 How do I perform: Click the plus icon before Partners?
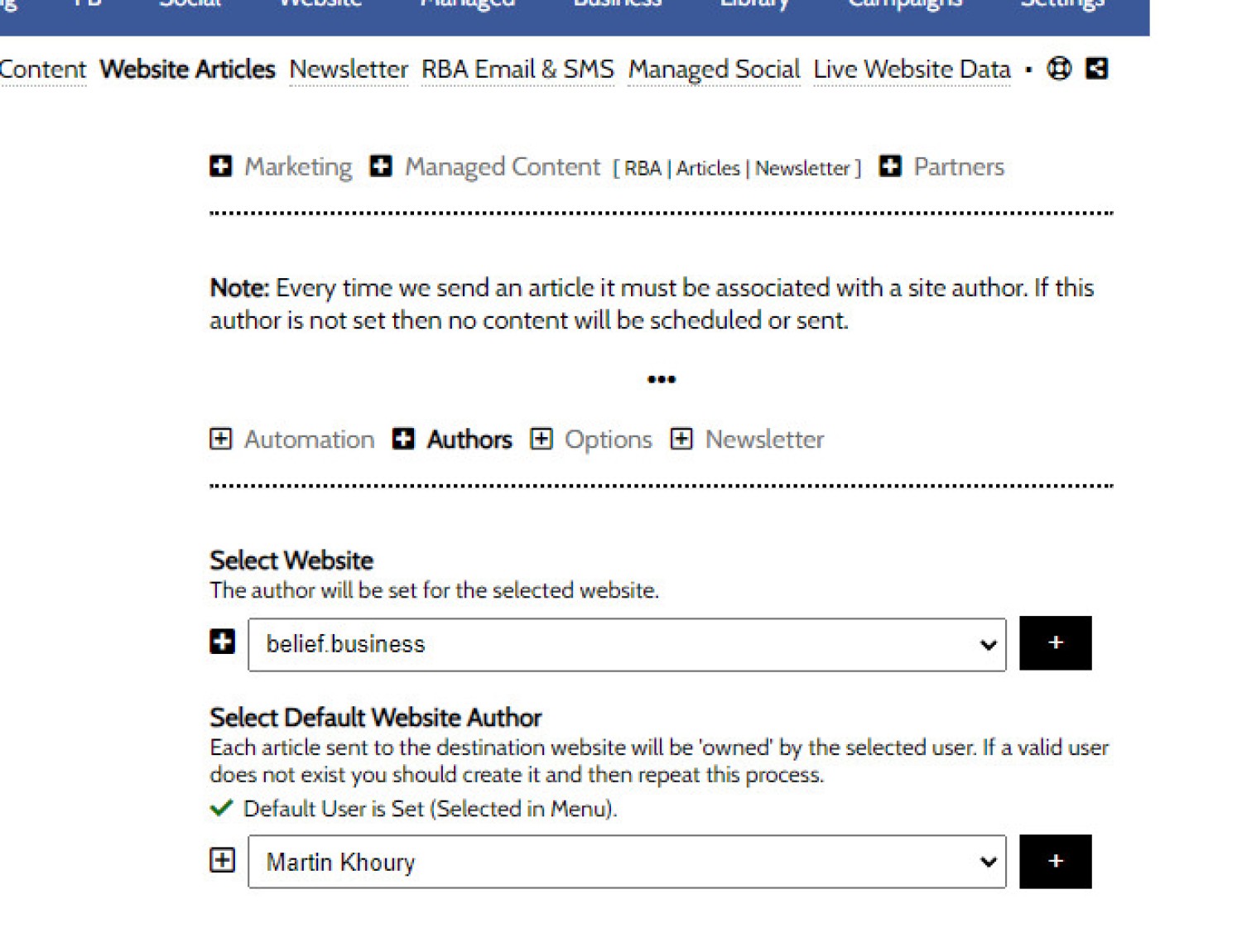coord(890,166)
